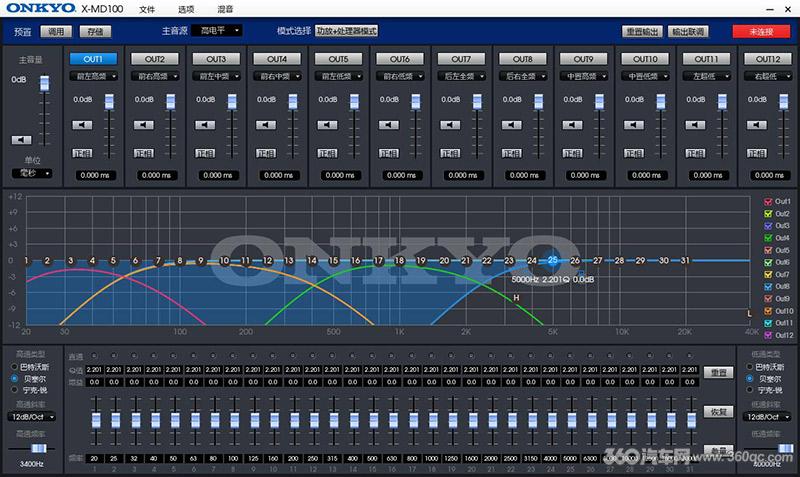Select highlighted EQ band node 25
800x477 pixels.
553,260
